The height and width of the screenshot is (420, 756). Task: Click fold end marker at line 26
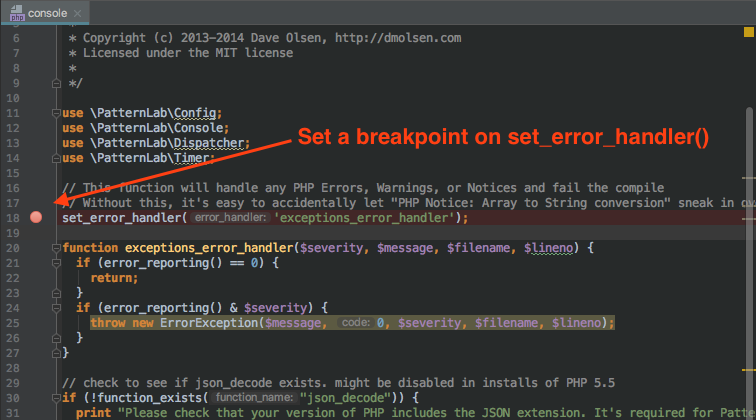tap(54, 337)
